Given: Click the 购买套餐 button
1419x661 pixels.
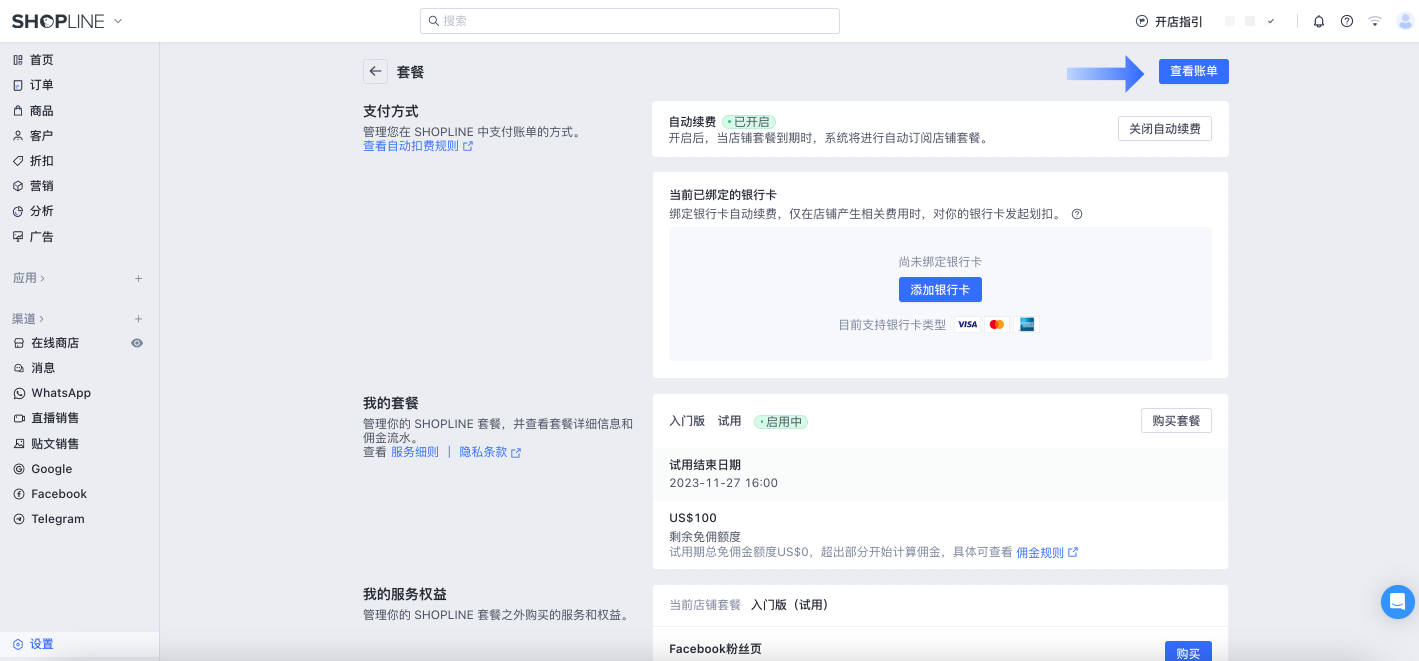Looking at the screenshot, I should coord(1176,421).
